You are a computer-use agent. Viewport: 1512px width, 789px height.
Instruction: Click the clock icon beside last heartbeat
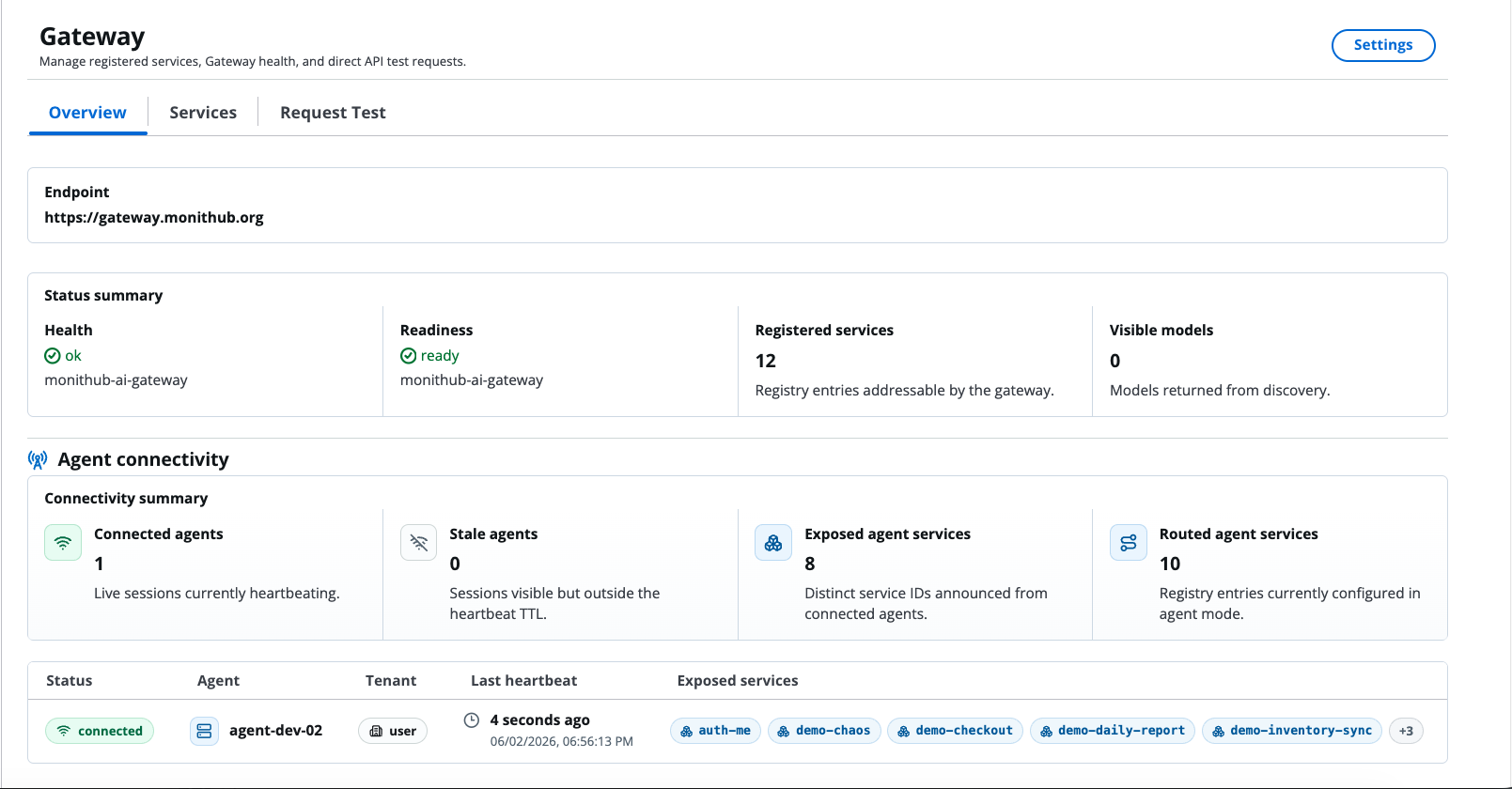pos(472,720)
